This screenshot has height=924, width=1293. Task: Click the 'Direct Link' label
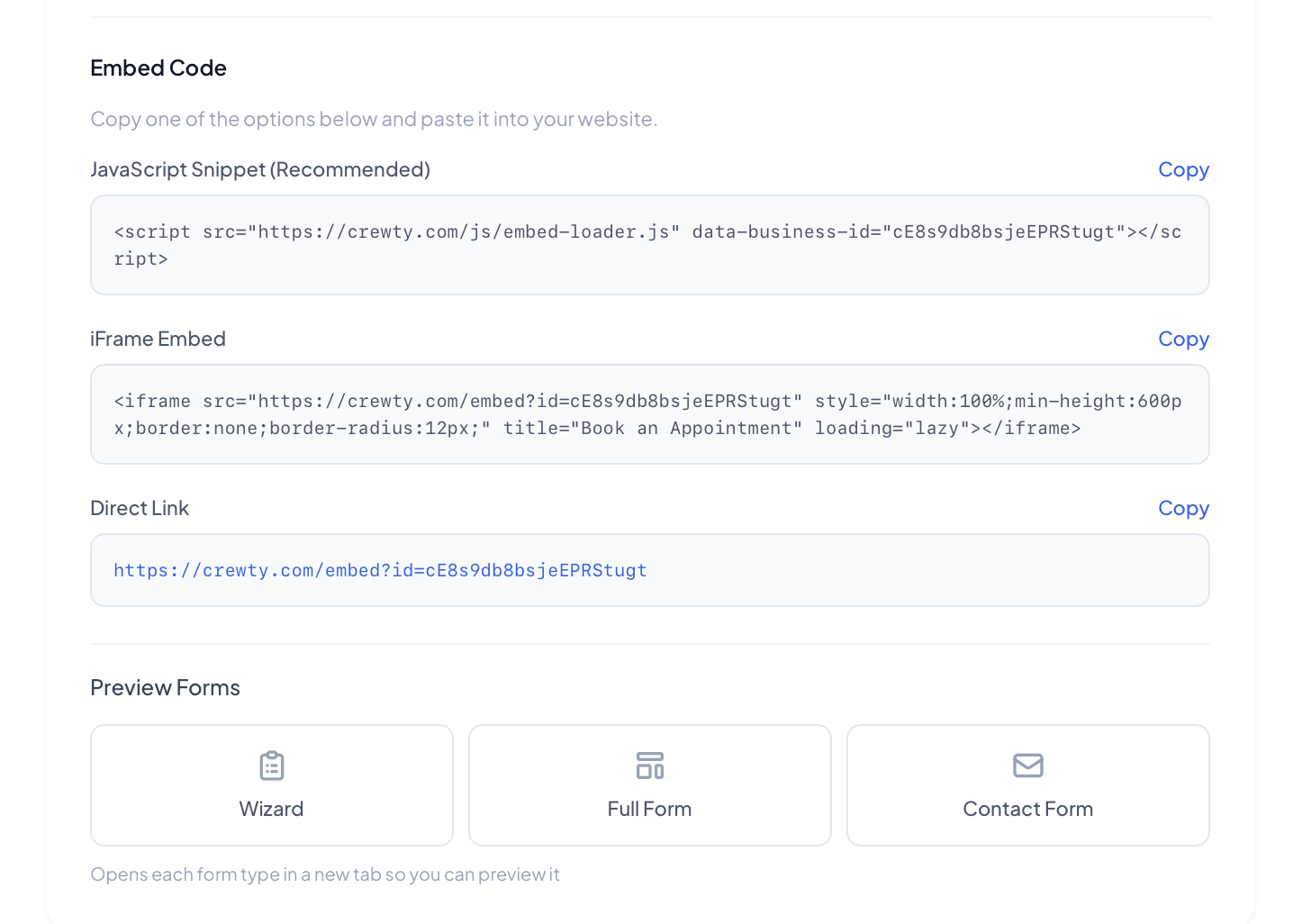pos(140,508)
